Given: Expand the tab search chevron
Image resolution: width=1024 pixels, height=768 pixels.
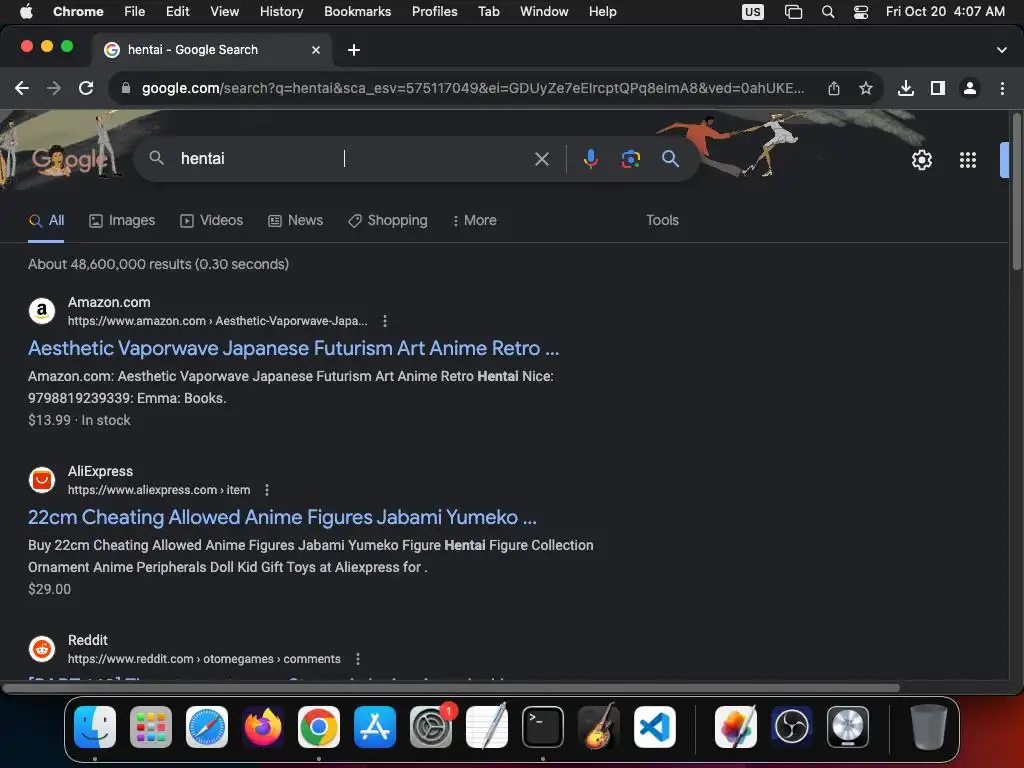Looking at the screenshot, I should pyautogui.click(x=1002, y=50).
